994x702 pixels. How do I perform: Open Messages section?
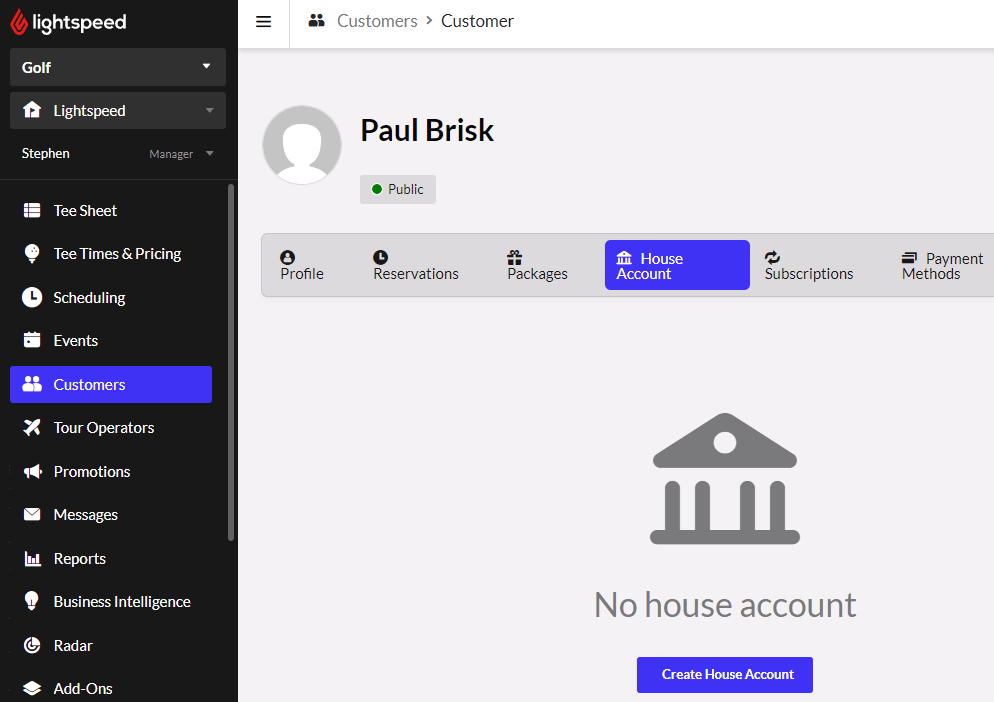111,514
